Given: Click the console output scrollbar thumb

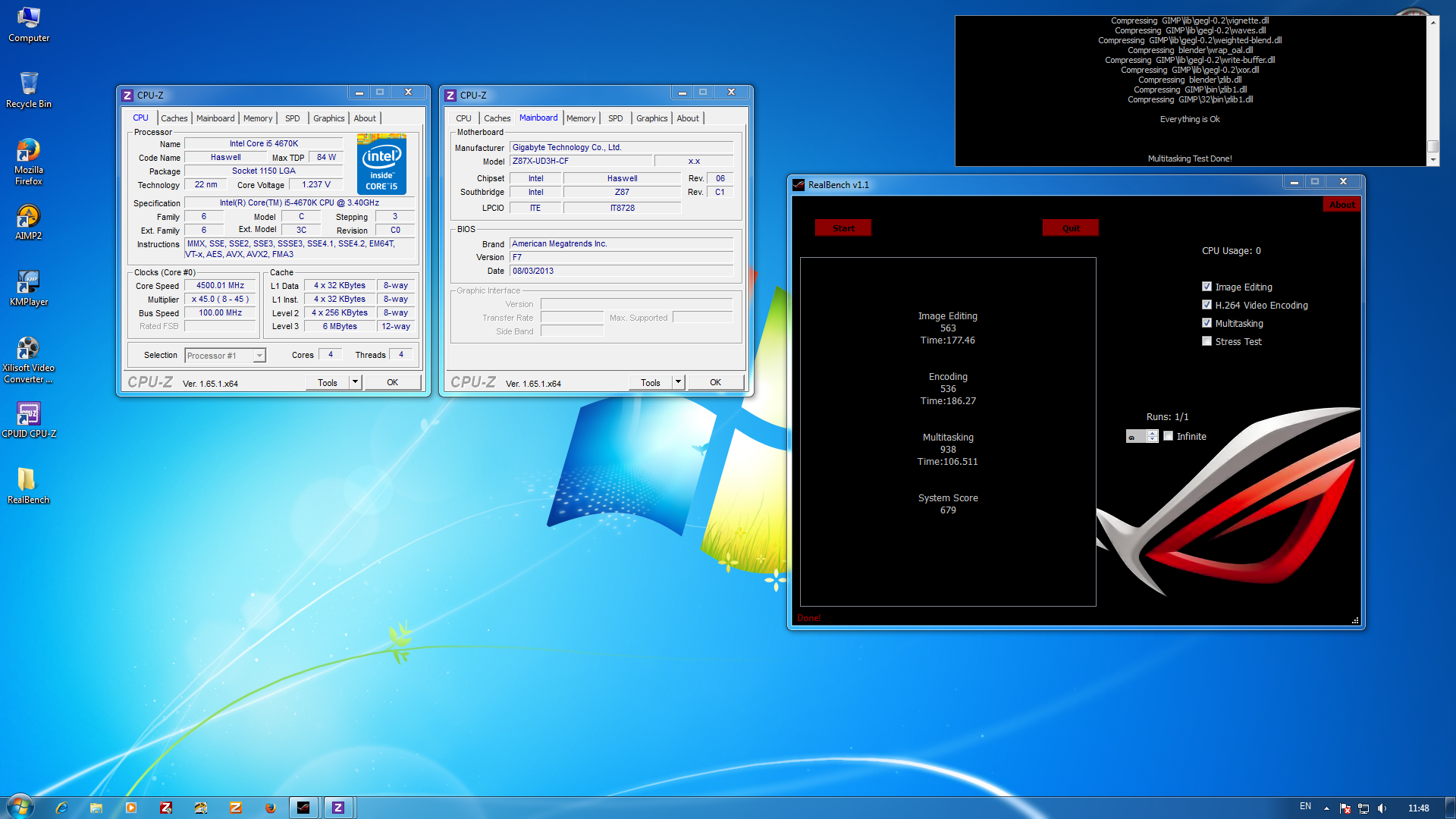Looking at the screenshot, I should 1432,146.
